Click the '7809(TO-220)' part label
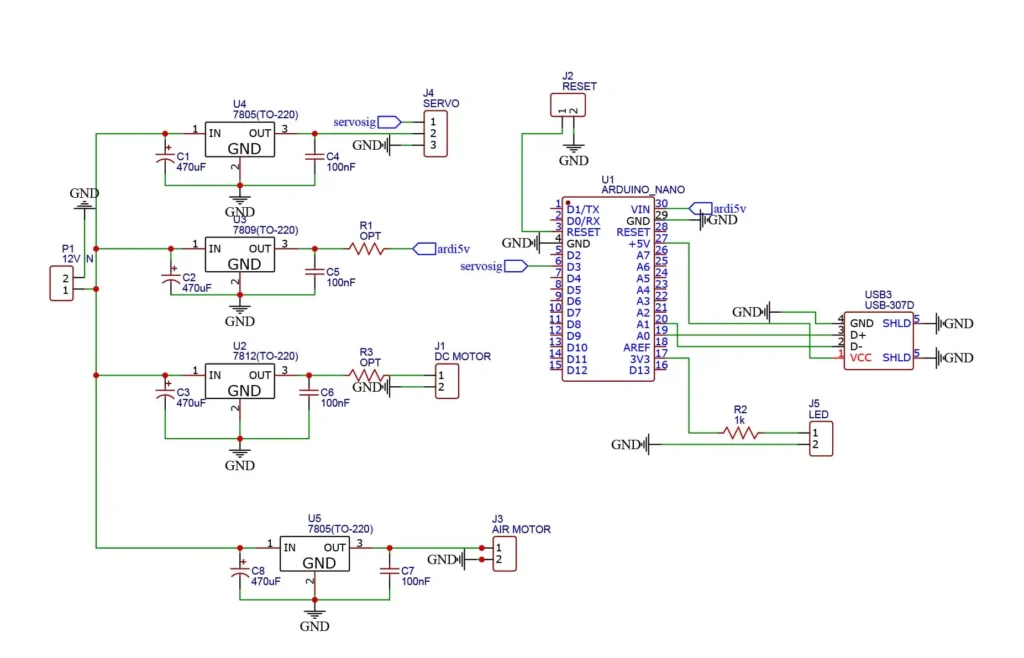 click(x=265, y=230)
